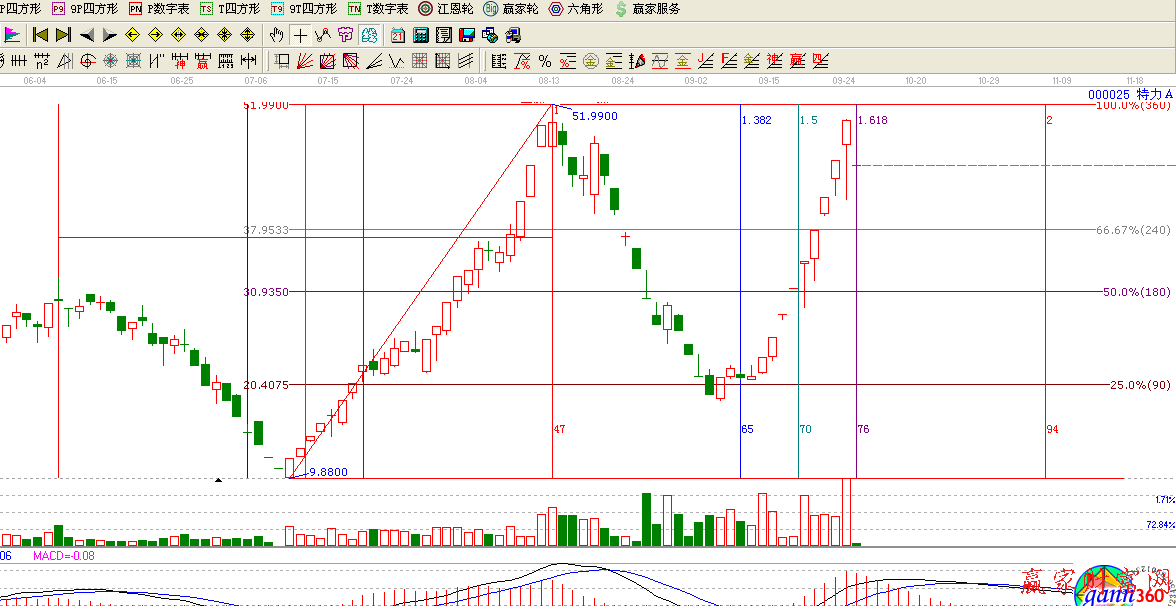The width and height of the screenshot is (1176, 606).
Task: Click the P数字表 button
Action: click(159, 9)
